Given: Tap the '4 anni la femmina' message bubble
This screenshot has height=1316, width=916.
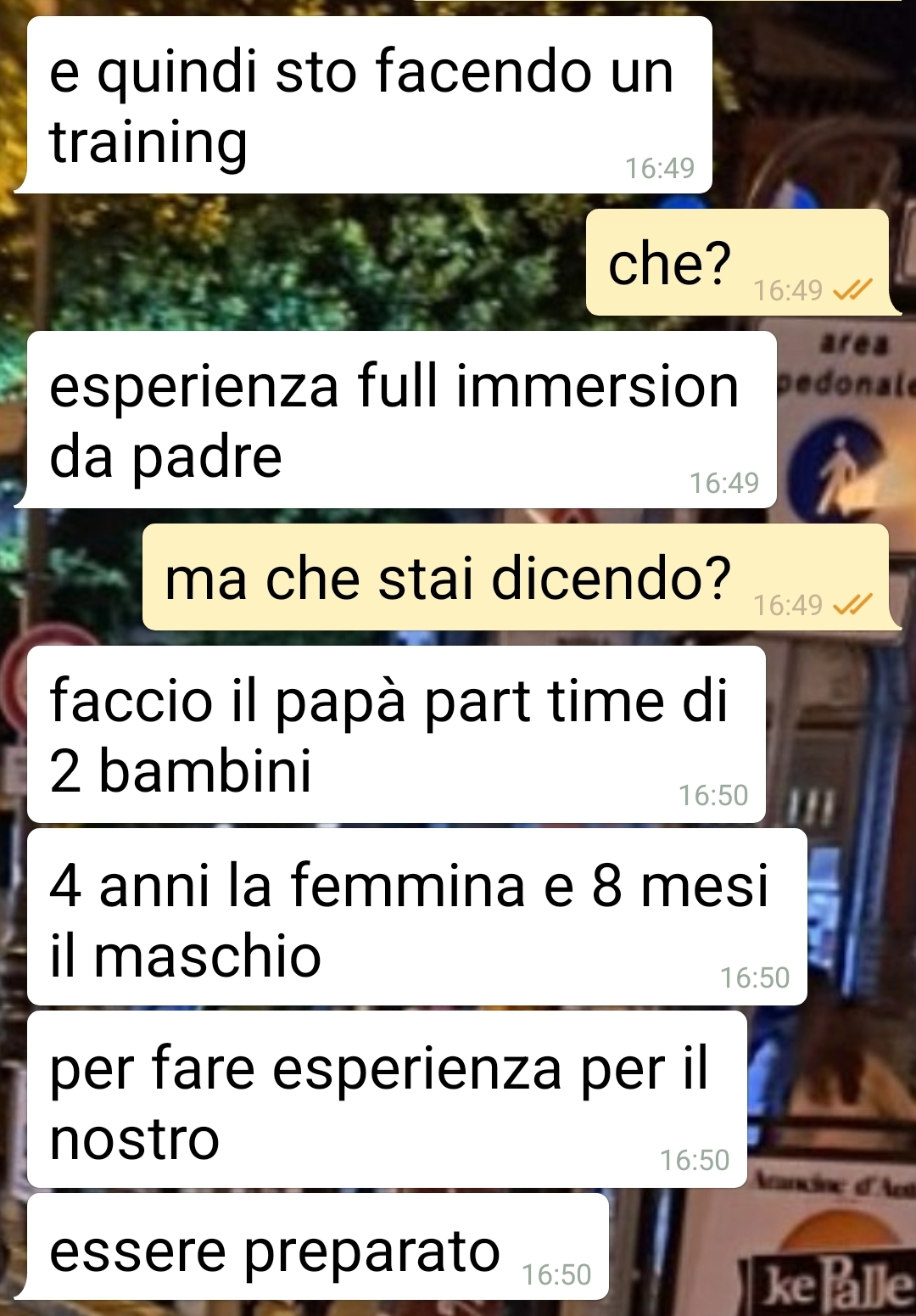Looking at the screenshot, I should (x=416, y=916).
